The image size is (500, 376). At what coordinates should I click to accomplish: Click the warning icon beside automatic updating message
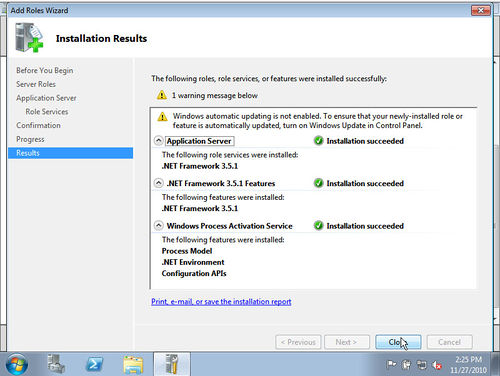[x=162, y=117]
